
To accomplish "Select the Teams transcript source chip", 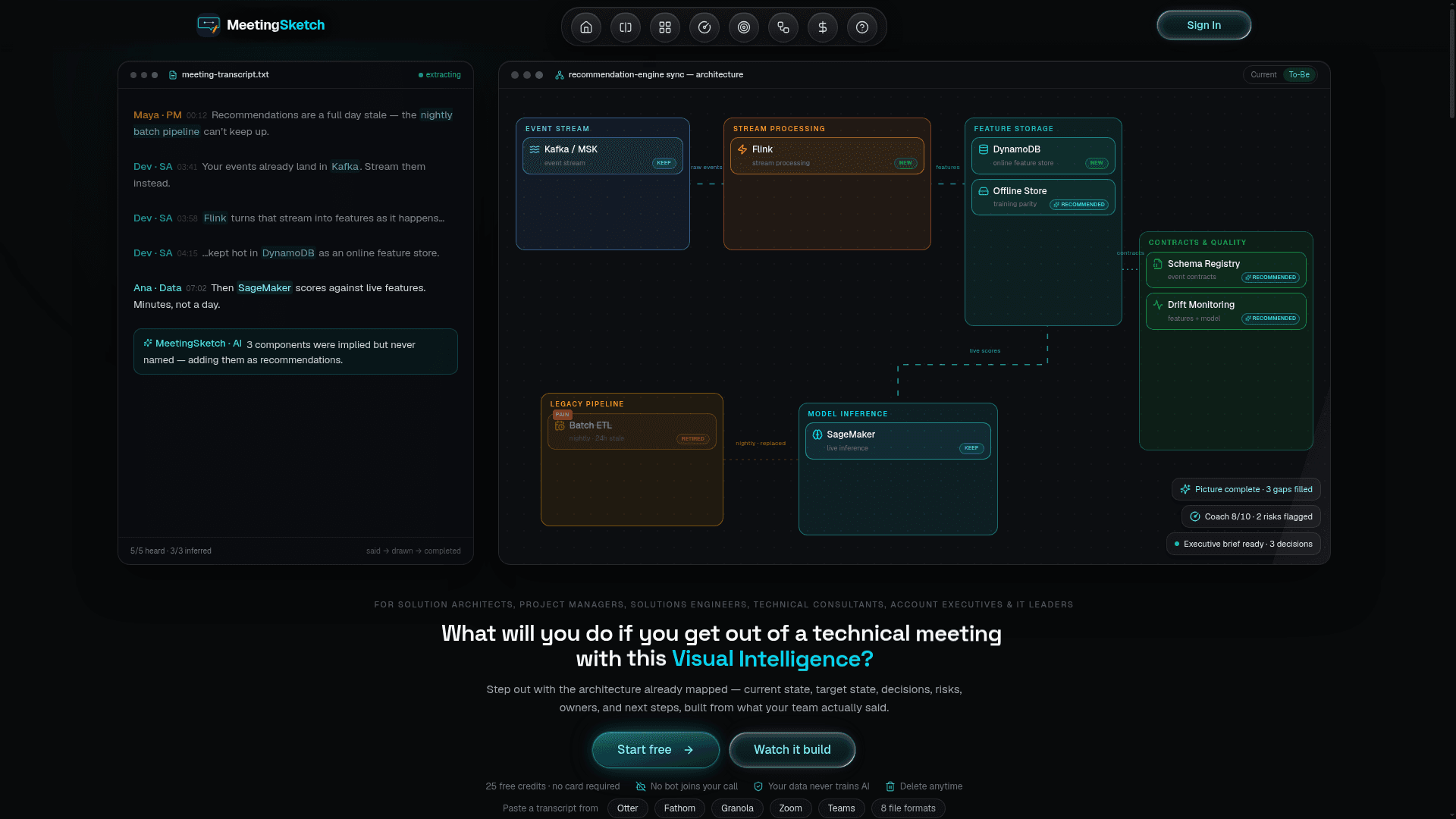I will [x=841, y=808].
